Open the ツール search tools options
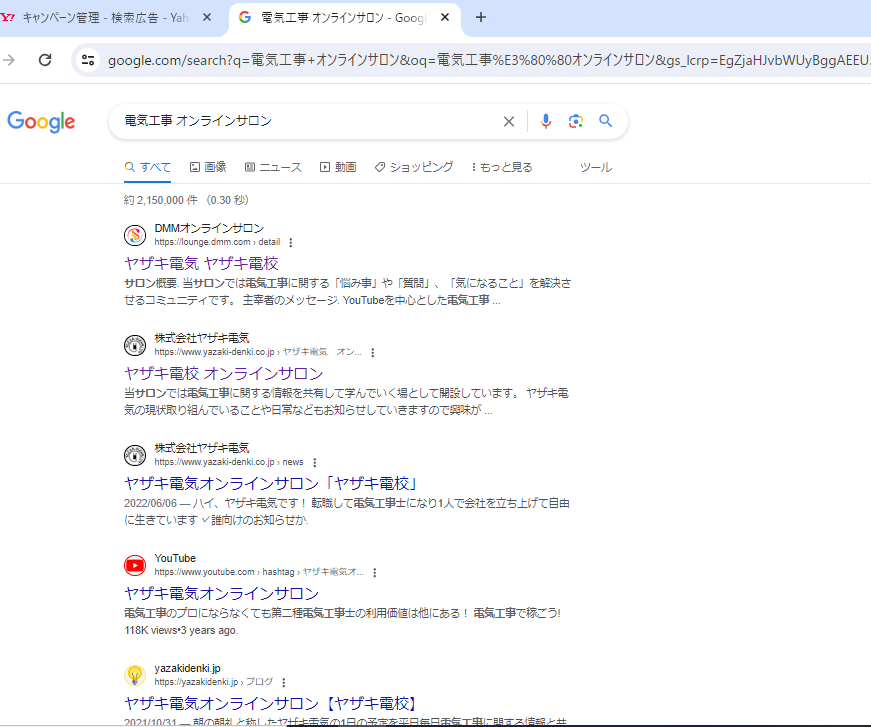Image resolution: width=871 pixels, height=727 pixels. (595, 167)
